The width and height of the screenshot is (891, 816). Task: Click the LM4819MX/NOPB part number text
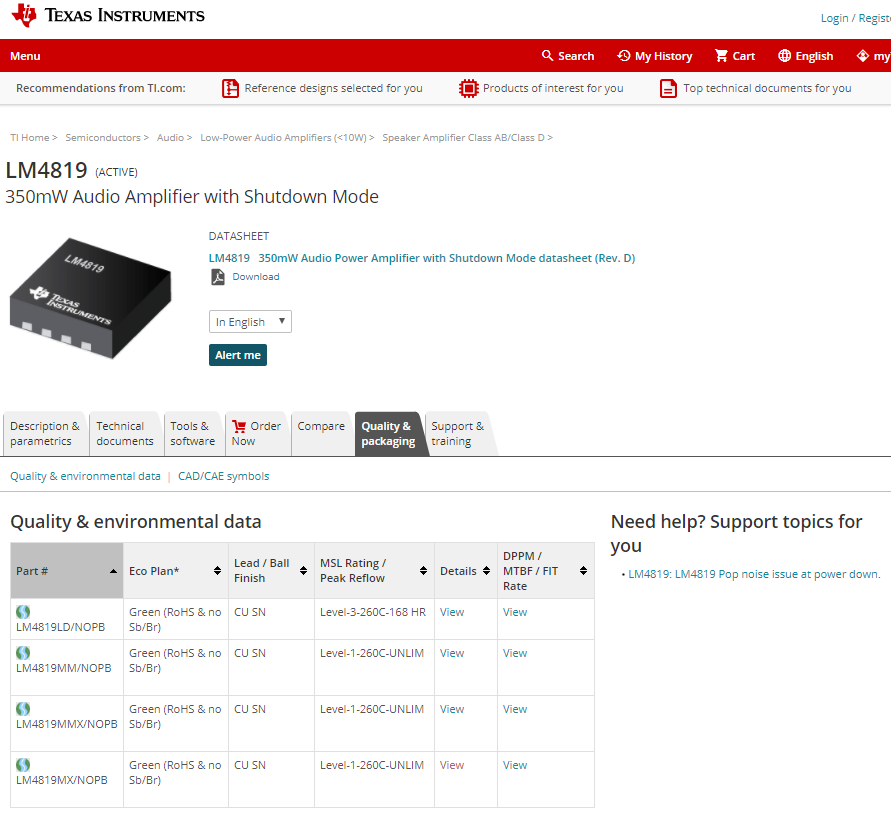(61, 780)
